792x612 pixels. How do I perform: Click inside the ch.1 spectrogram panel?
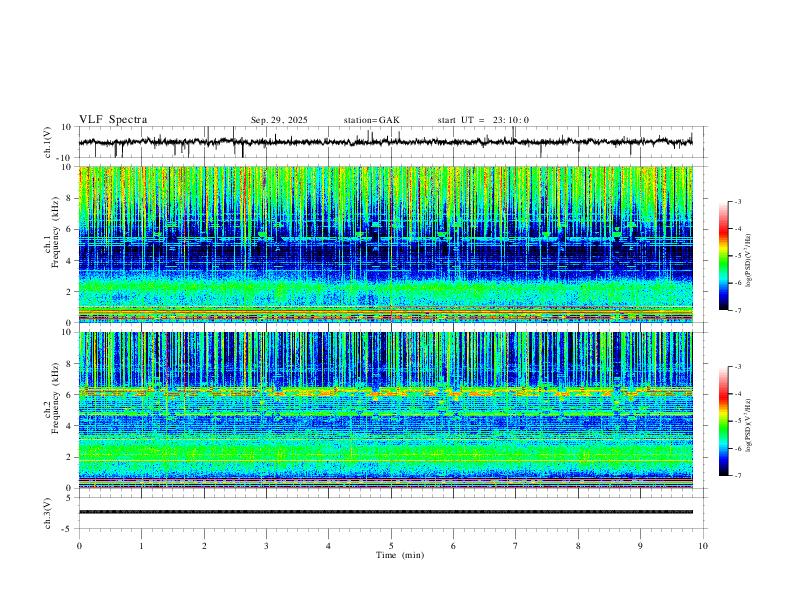point(386,244)
